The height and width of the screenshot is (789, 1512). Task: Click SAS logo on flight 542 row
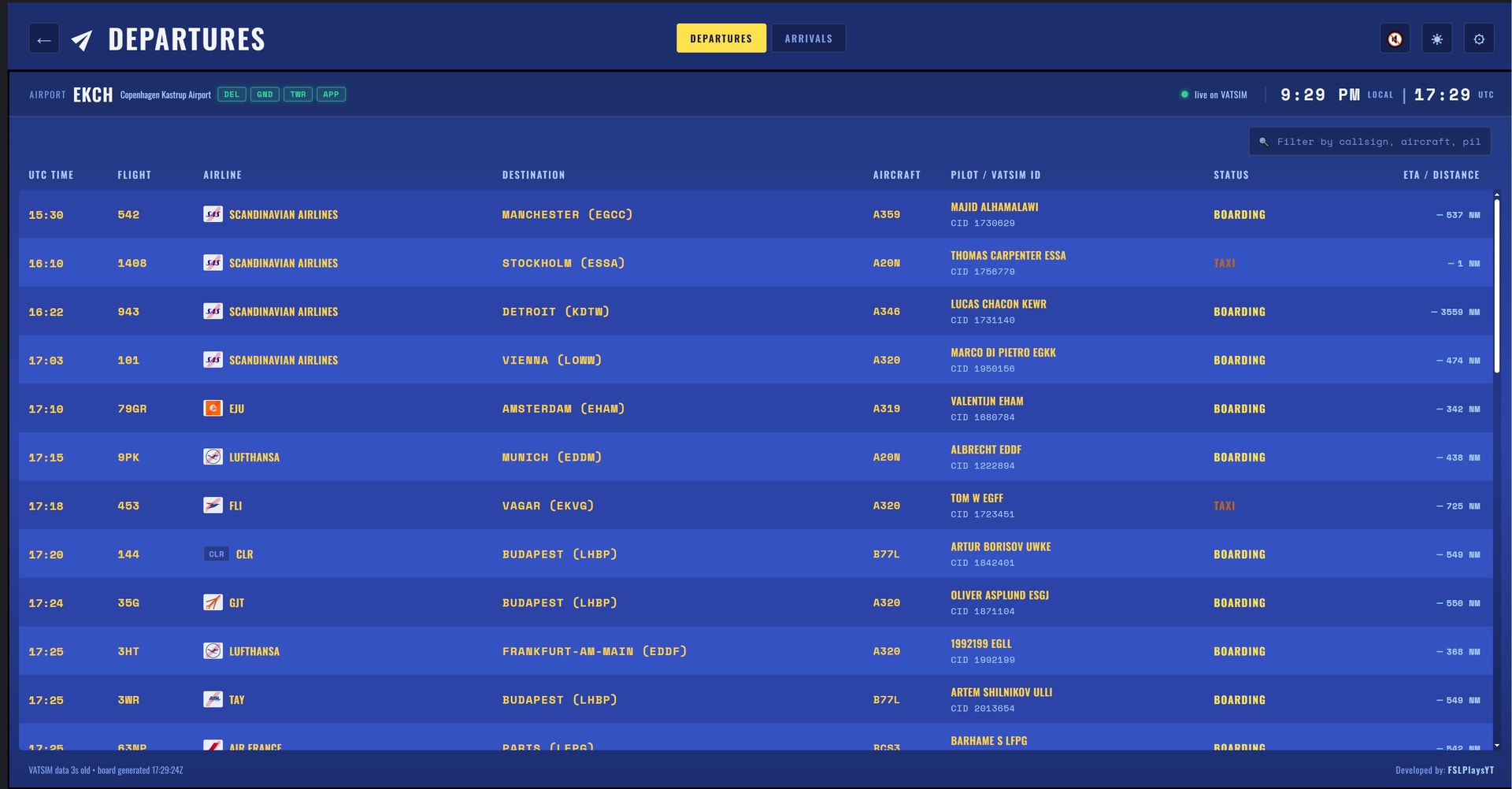[x=213, y=214]
